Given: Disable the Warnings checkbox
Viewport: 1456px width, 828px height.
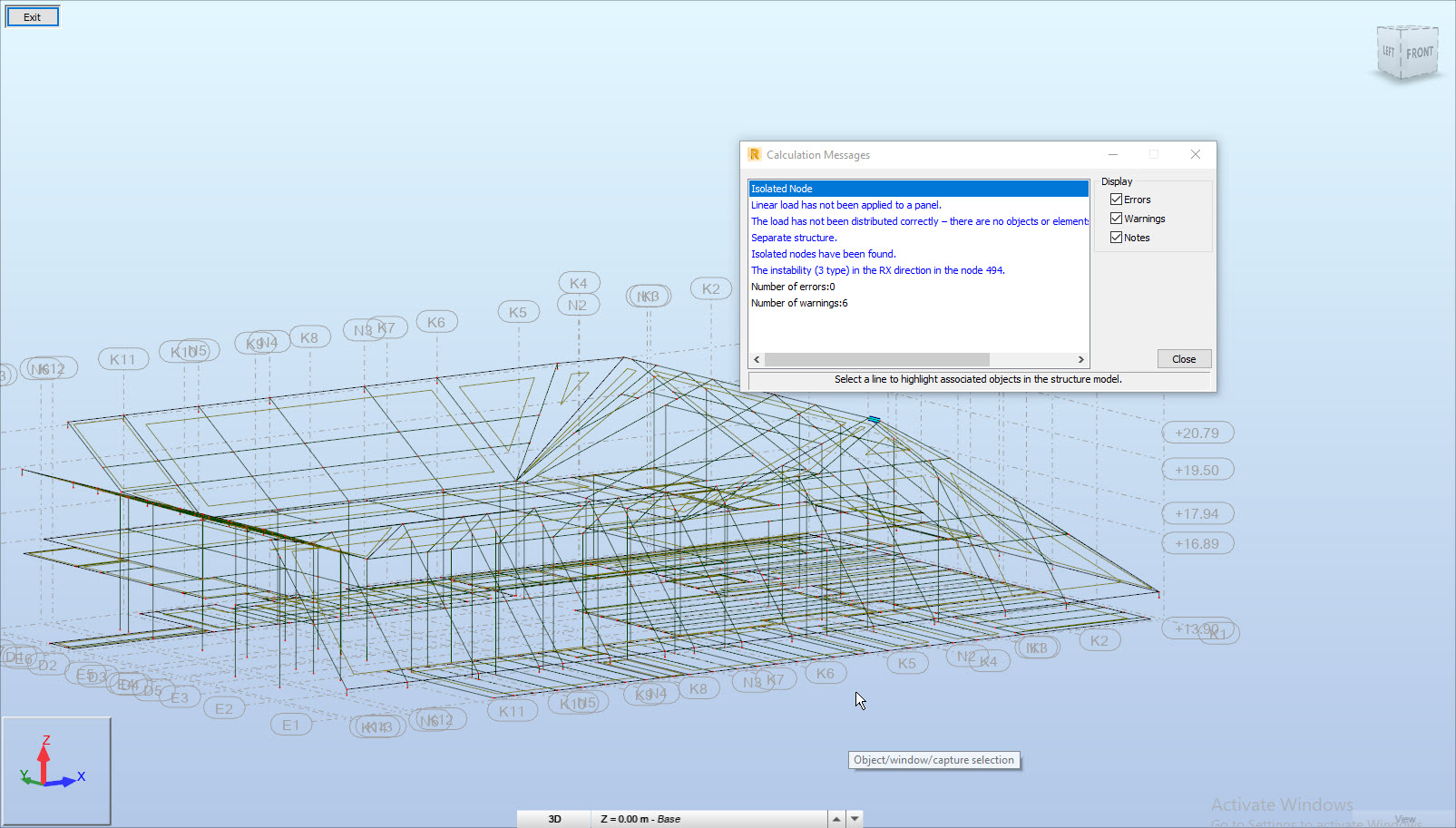Looking at the screenshot, I should click(1117, 218).
